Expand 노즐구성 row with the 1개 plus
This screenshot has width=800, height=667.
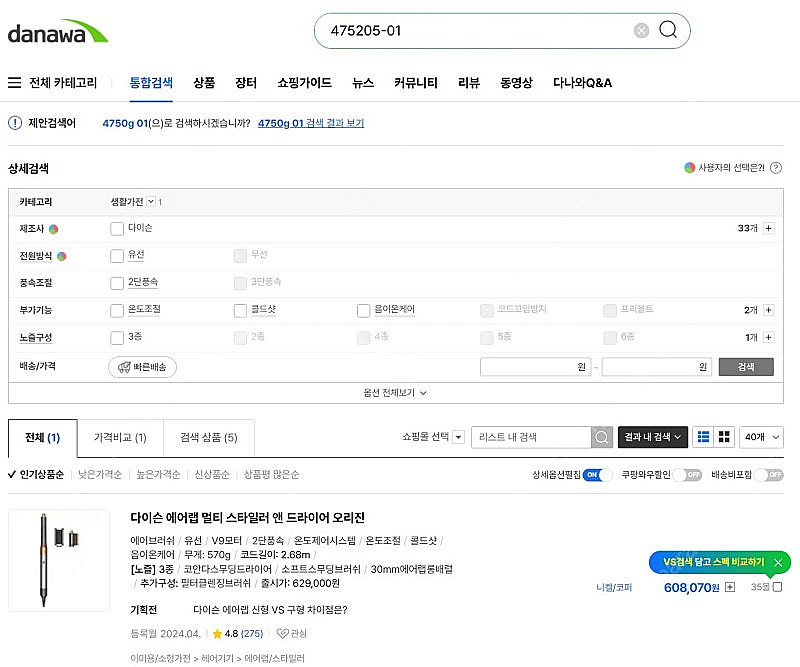769,337
